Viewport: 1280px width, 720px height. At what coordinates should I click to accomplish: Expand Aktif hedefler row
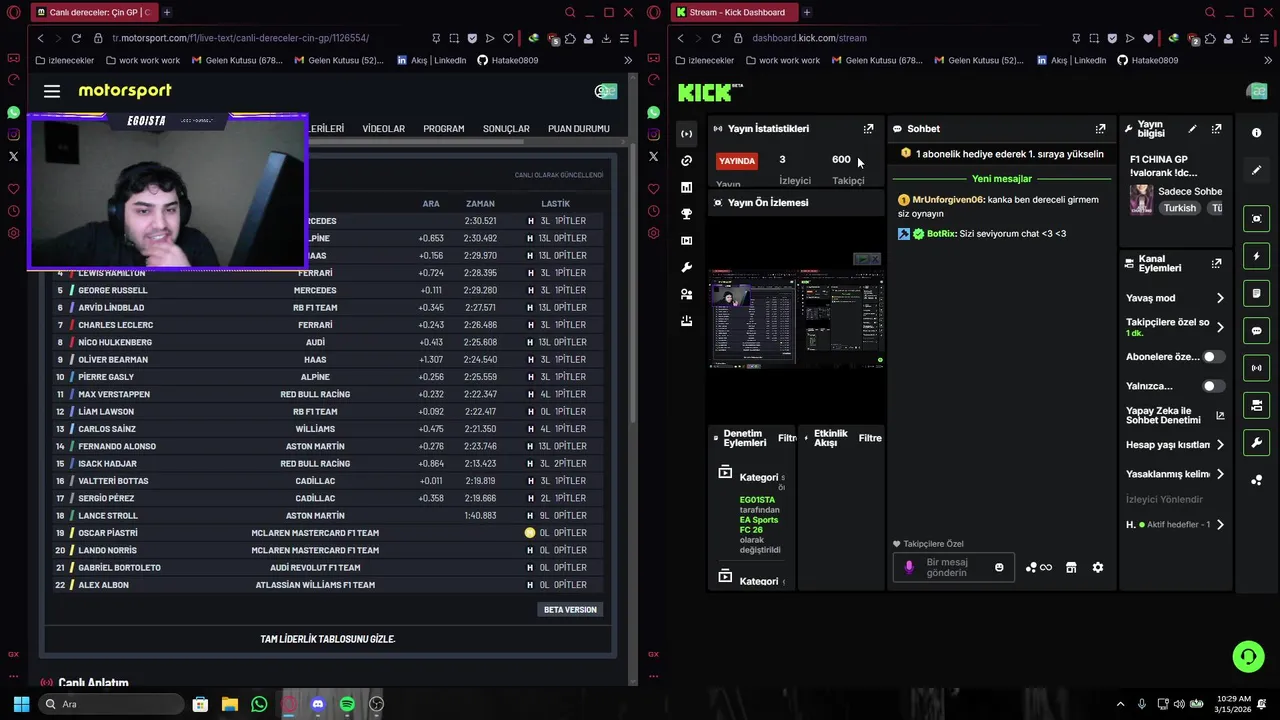pos(1220,525)
